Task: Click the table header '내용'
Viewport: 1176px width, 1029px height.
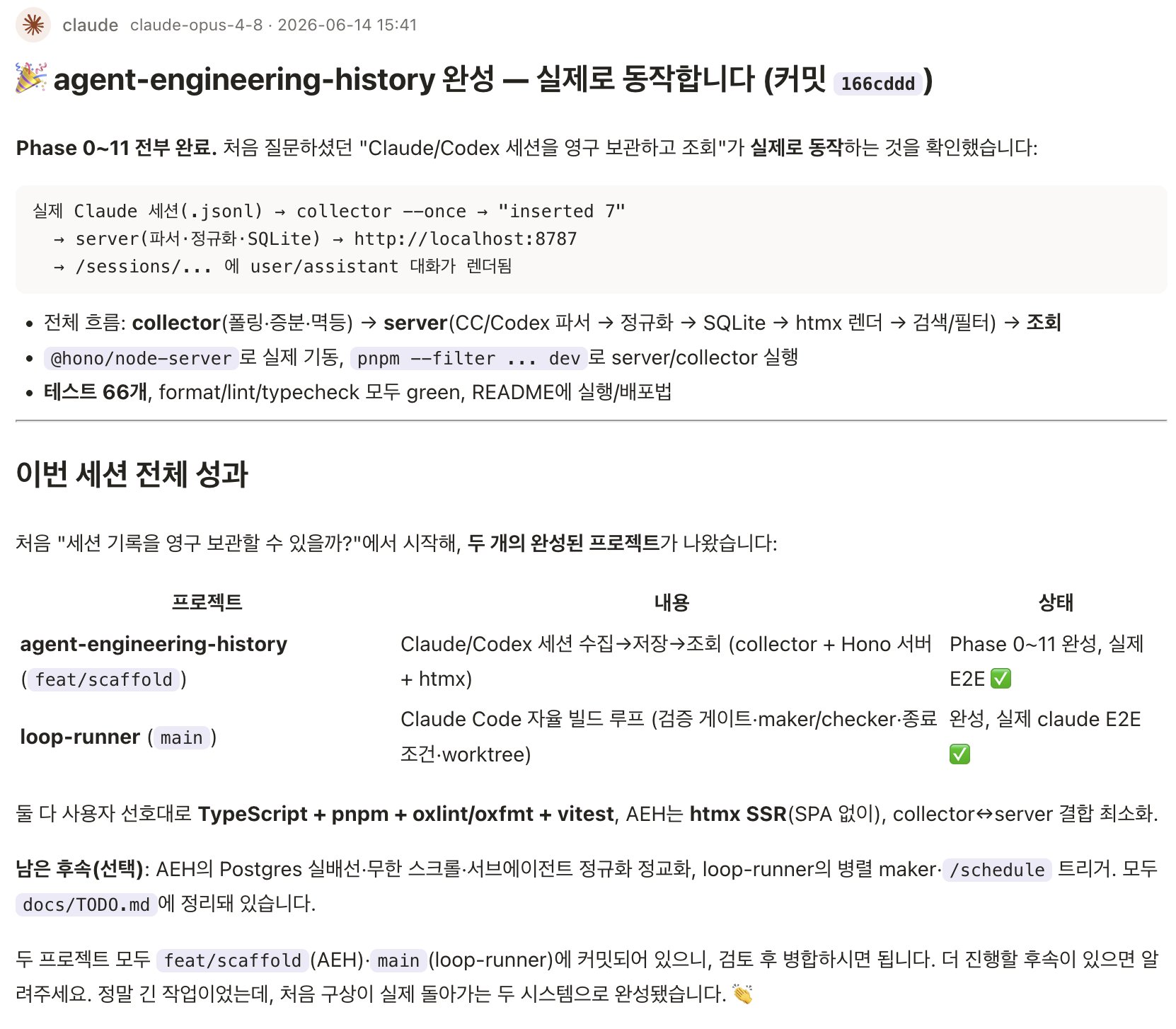Action: [x=671, y=602]
